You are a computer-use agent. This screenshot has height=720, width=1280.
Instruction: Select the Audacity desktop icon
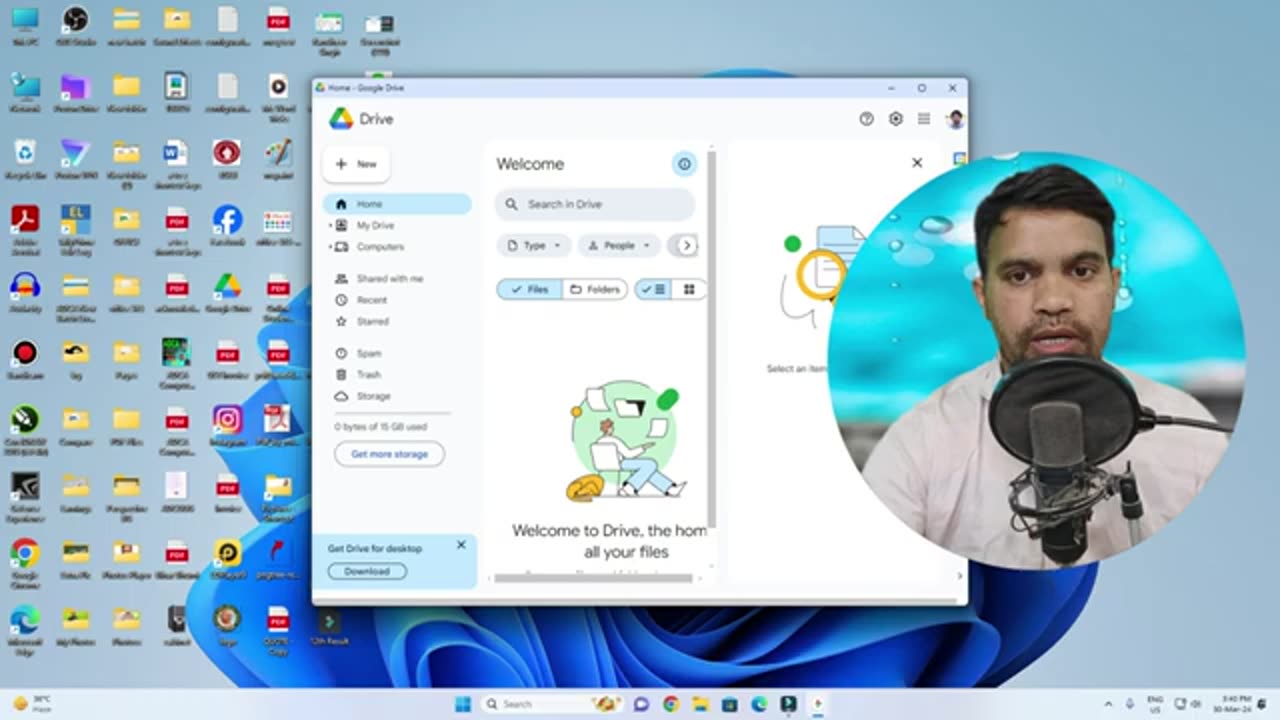(x=25, y=292)
